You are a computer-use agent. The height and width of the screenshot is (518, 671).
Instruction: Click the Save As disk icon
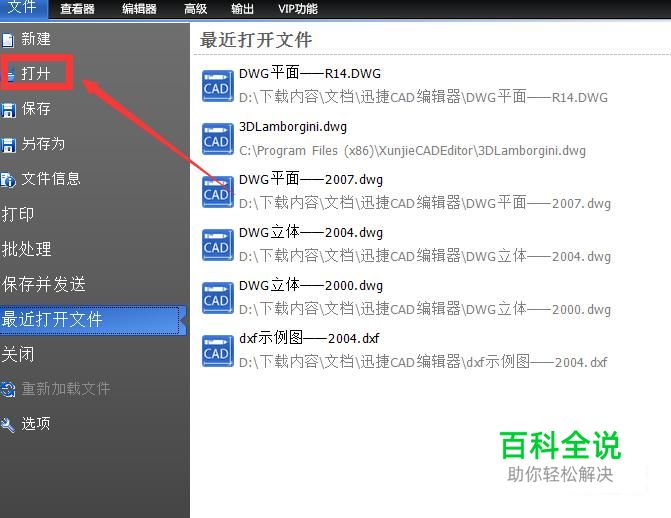point(8,145)
